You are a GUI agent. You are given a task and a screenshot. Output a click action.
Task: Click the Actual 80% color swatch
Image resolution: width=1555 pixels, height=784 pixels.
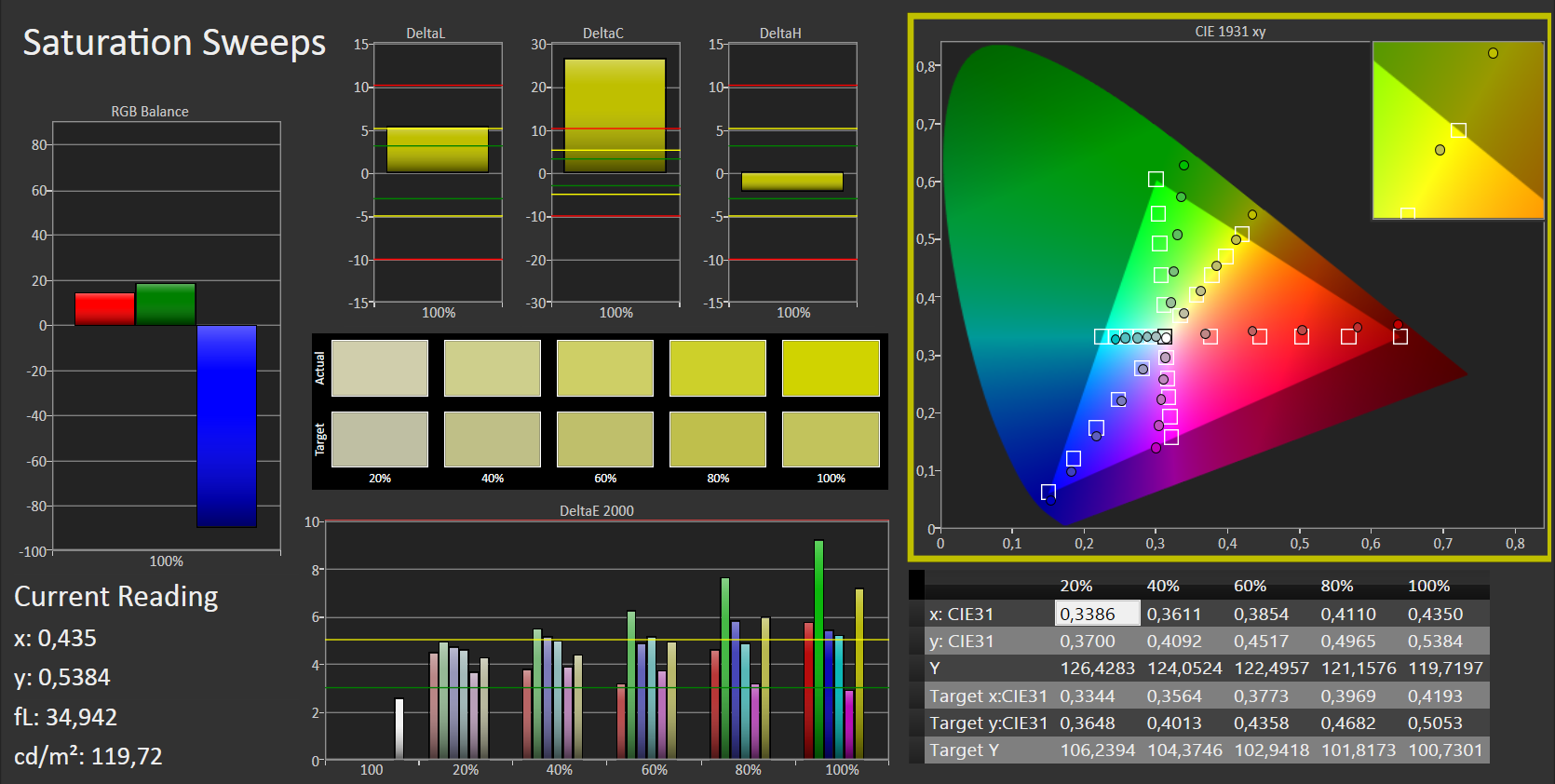(718, 368)
